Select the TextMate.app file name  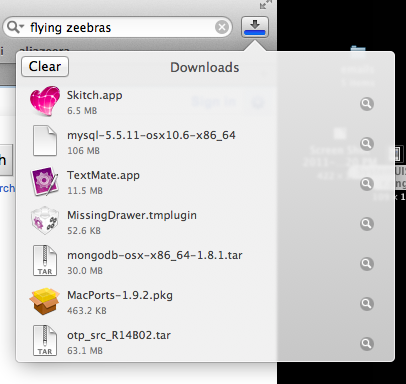pos(103,176)
